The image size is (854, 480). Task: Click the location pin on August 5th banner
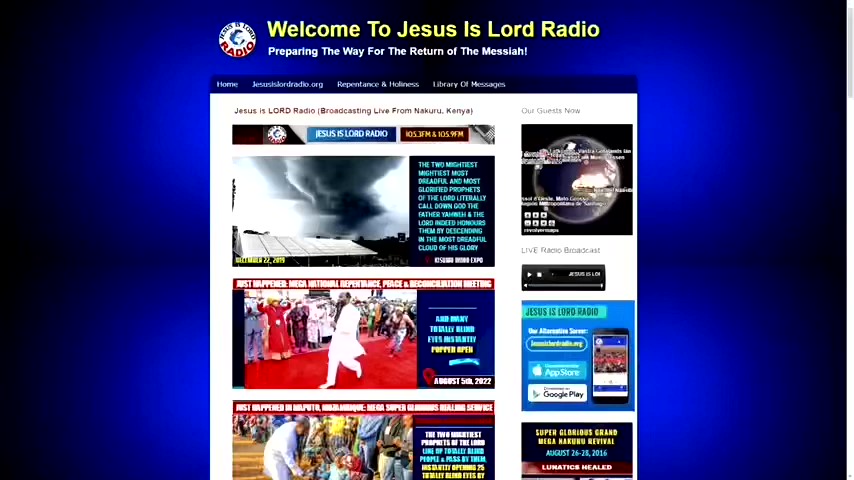point(428,376)
